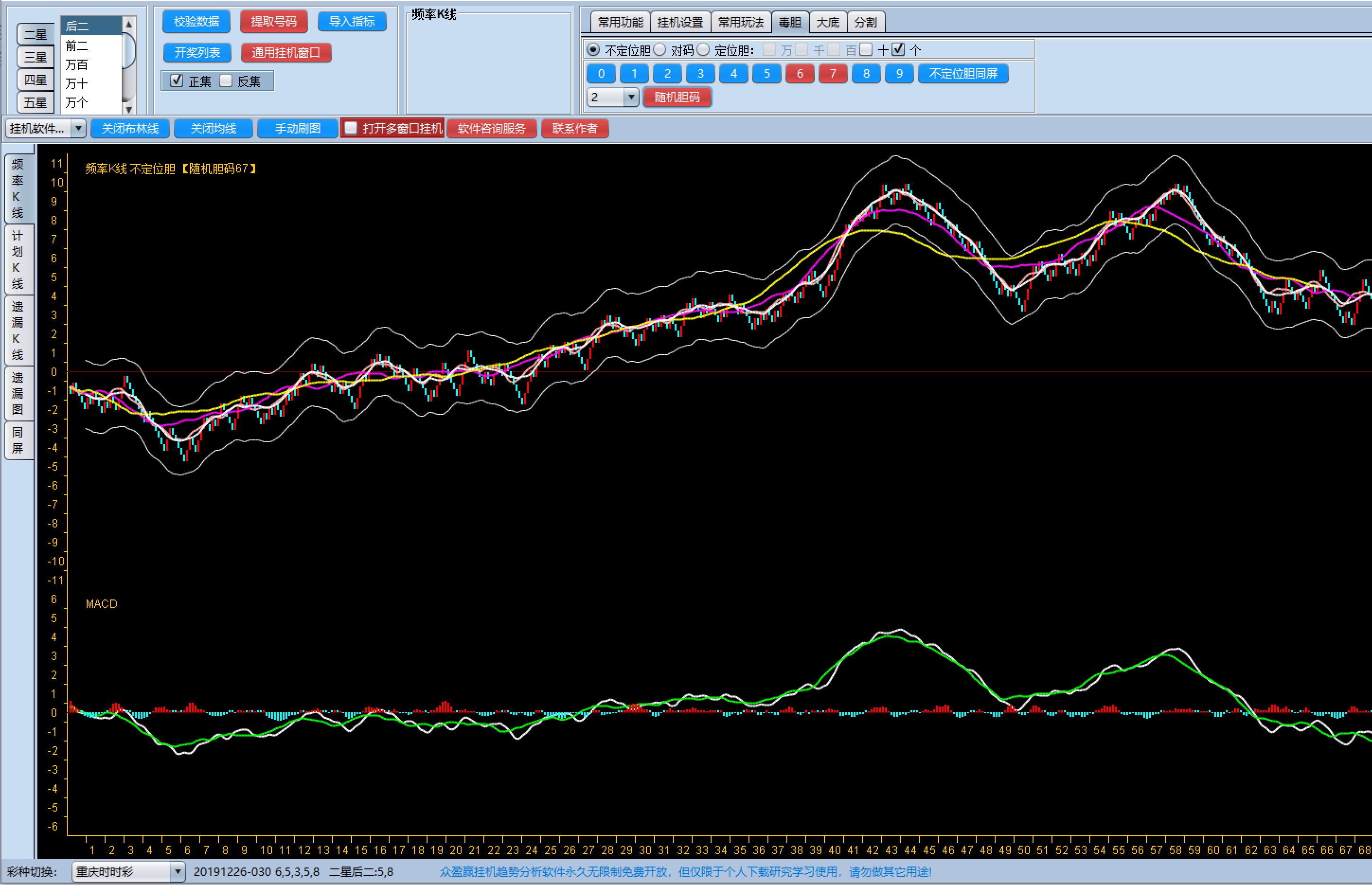Open the 挂机软件 dropdown

click(46, 128)
